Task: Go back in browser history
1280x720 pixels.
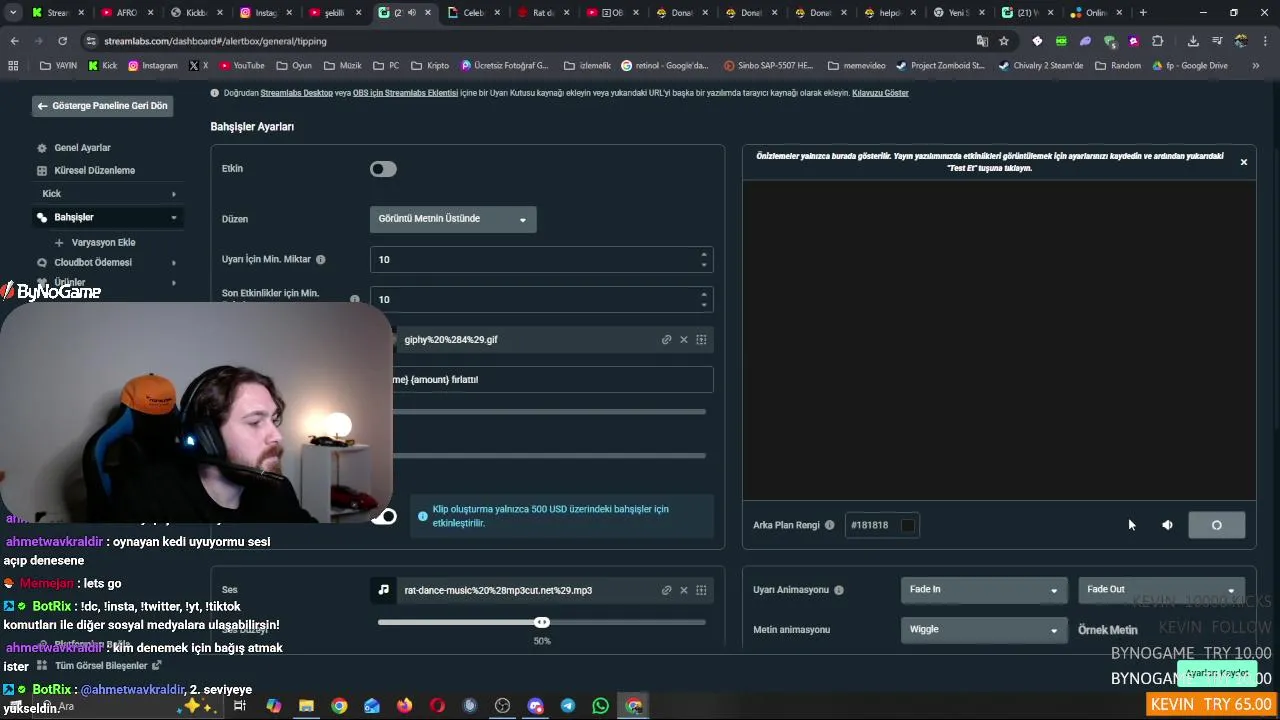Action: click(14, 41)
